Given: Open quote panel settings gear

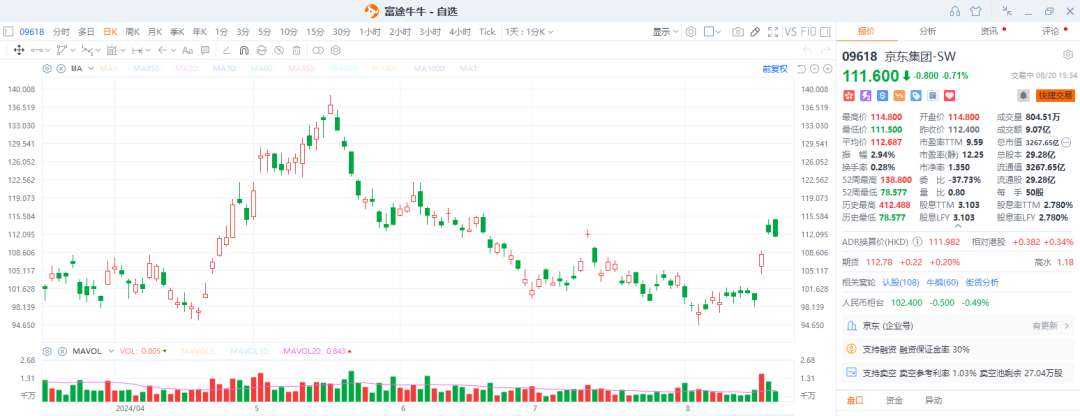Looking at the screenshot, I should point(1068,55).
